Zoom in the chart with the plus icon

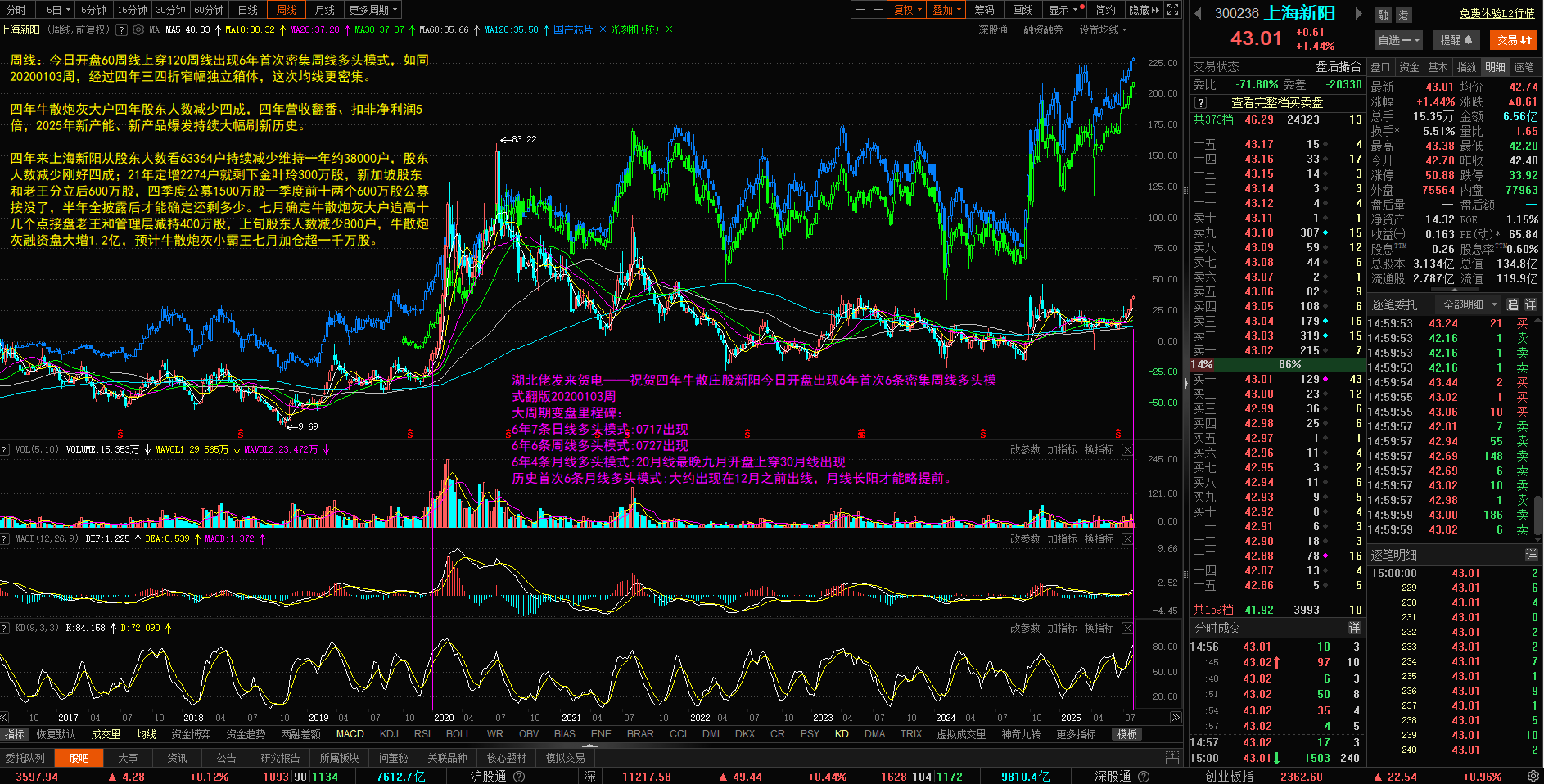click(860, 10)
